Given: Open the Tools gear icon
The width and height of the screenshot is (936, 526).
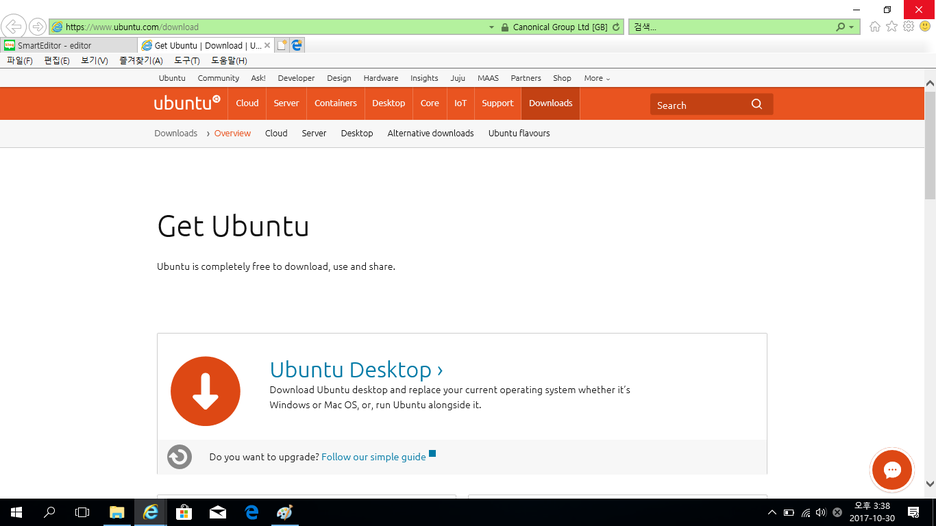Looking at the screenshot, I should [908, 26].
